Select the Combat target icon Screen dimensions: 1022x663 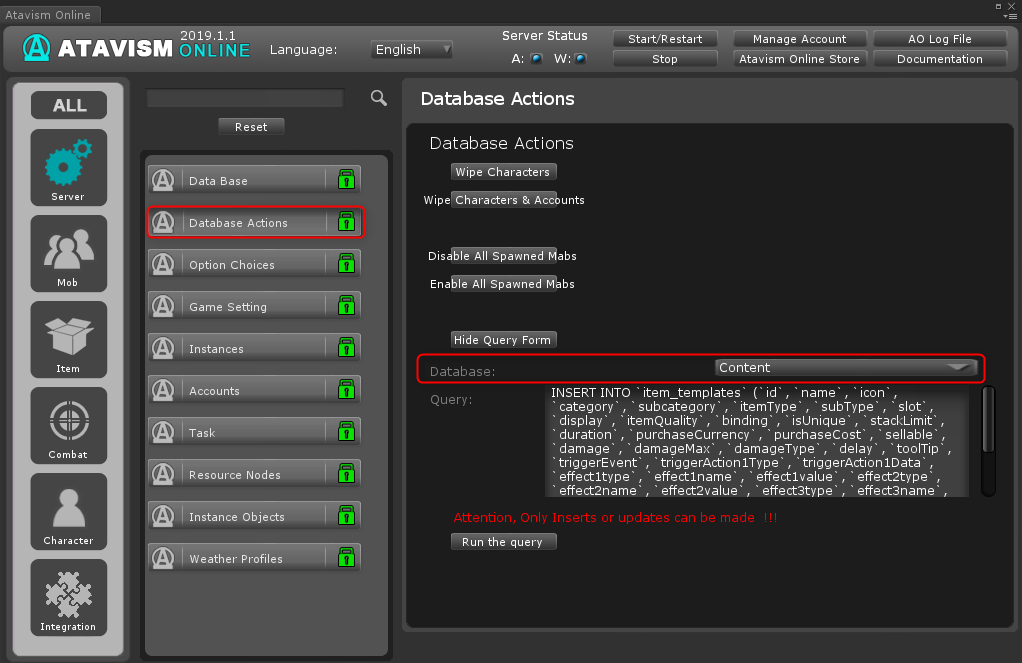69,423
